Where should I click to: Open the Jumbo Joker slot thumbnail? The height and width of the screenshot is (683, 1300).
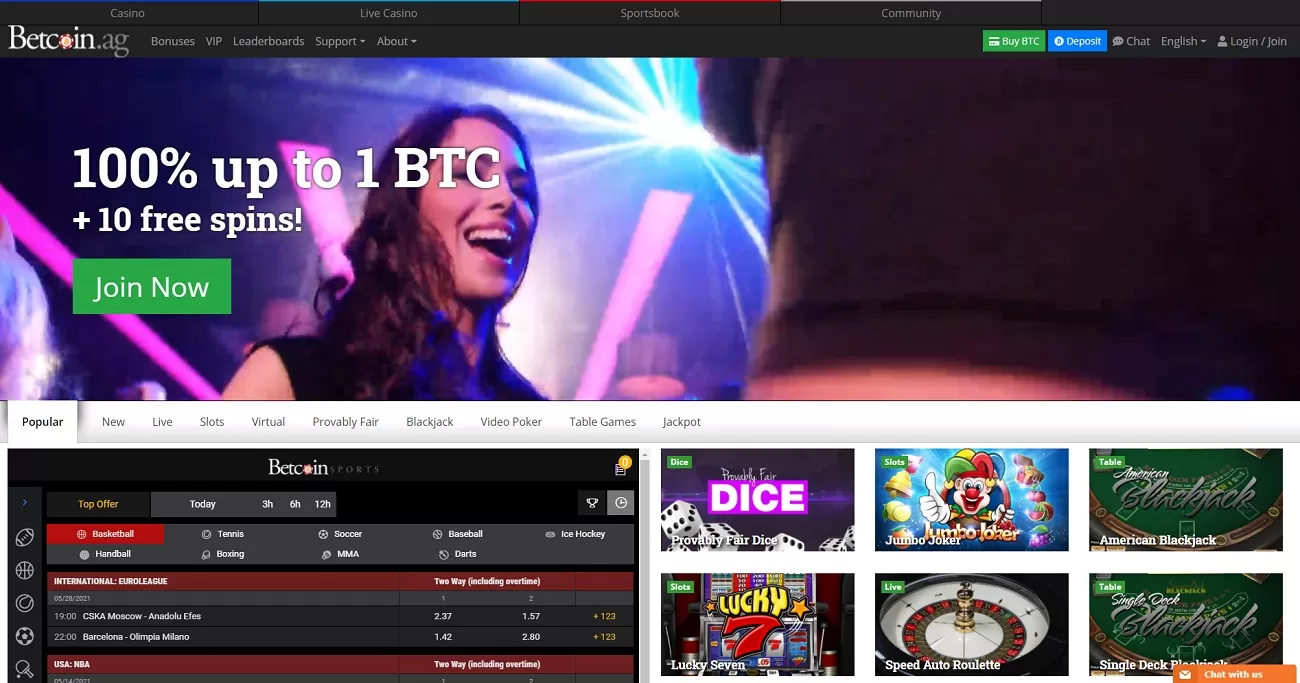[972, 500]
